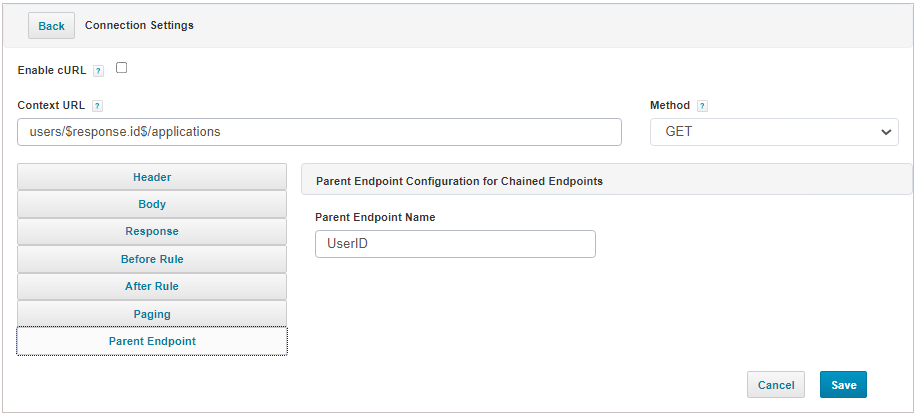Click the Connection Settings title text

(139, 25)
